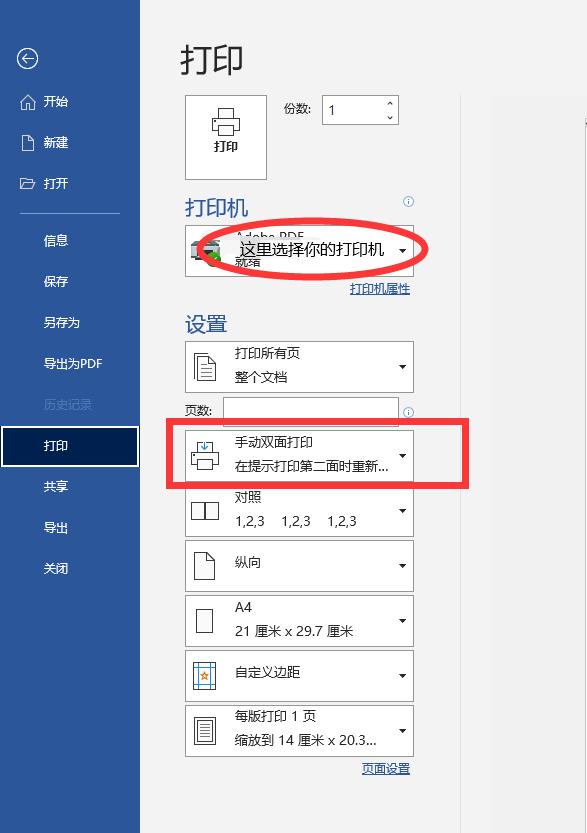Image resolution: width=587 pixels, height=833 pixels.
Task: Select 导出为PDF in the sidebar menu
Action: click(x=73, y=363)
